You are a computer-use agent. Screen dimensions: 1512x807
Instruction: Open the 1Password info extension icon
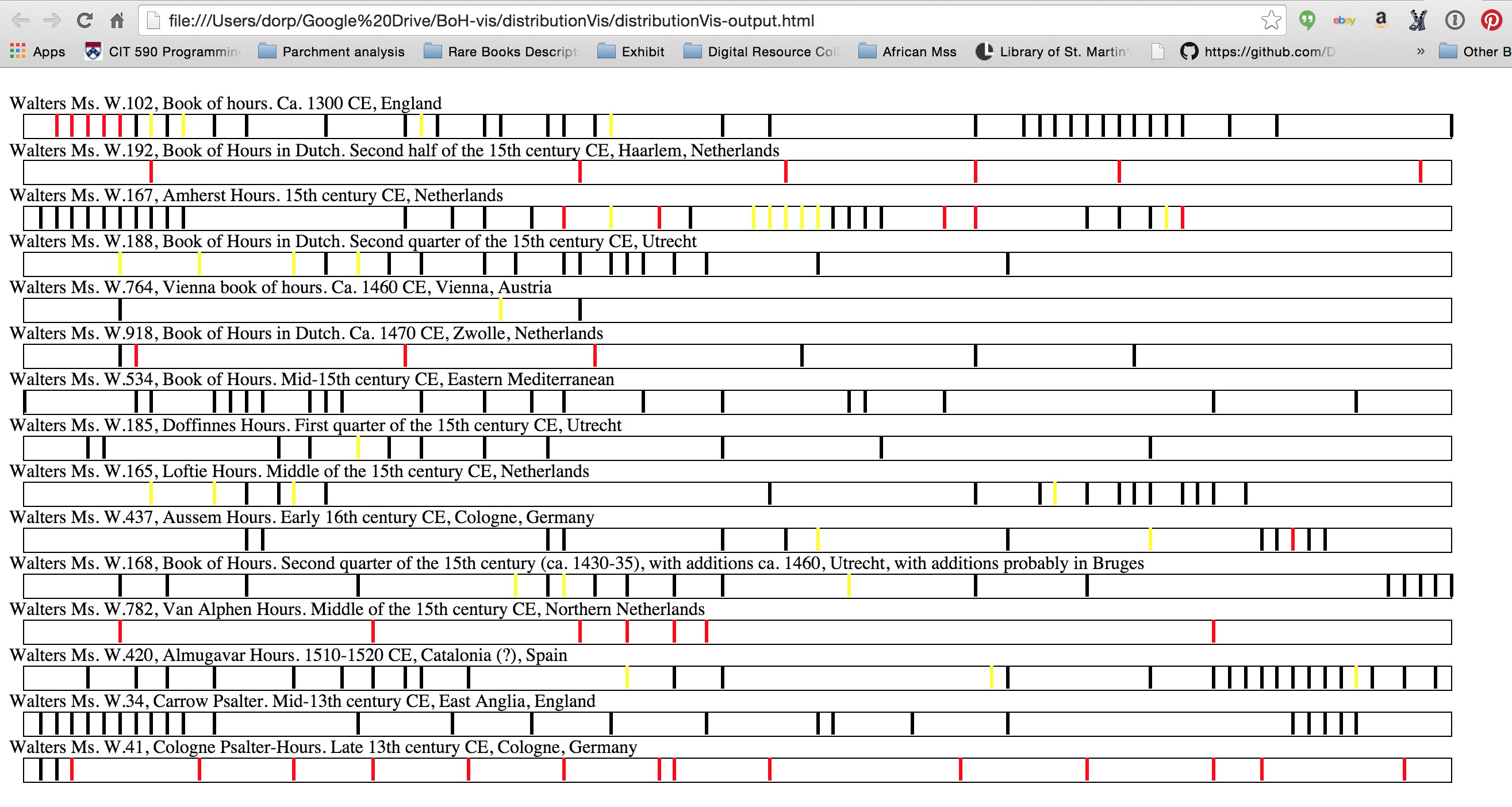point(1455,21)
